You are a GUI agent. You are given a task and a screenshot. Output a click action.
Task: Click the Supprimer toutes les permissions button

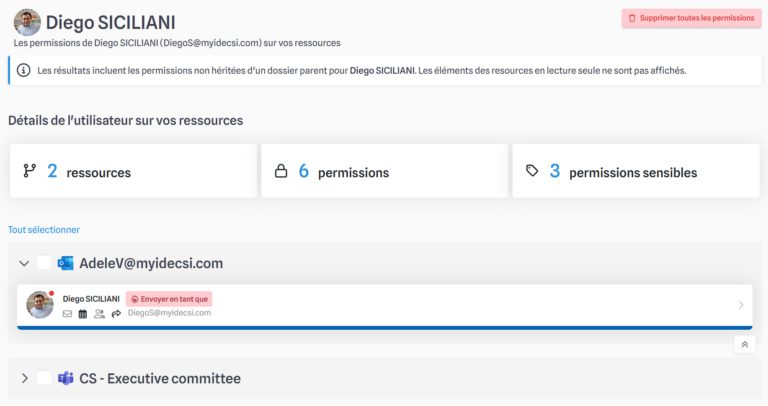pyautogui.click(x=692, y=18)
